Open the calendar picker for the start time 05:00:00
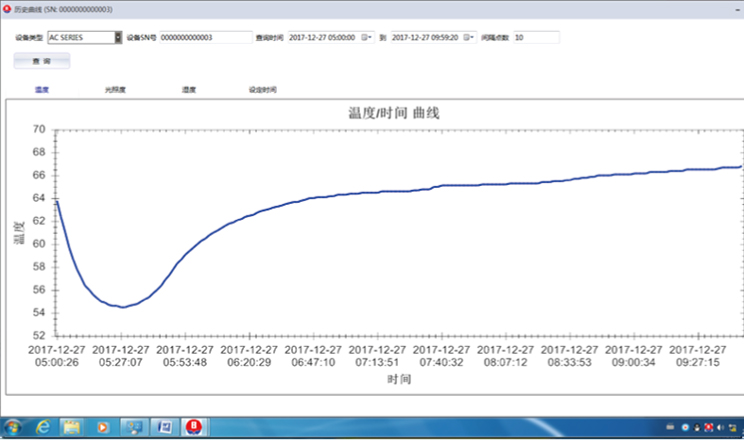This screenshot has height=440, width=744. [x=366, y=37]
